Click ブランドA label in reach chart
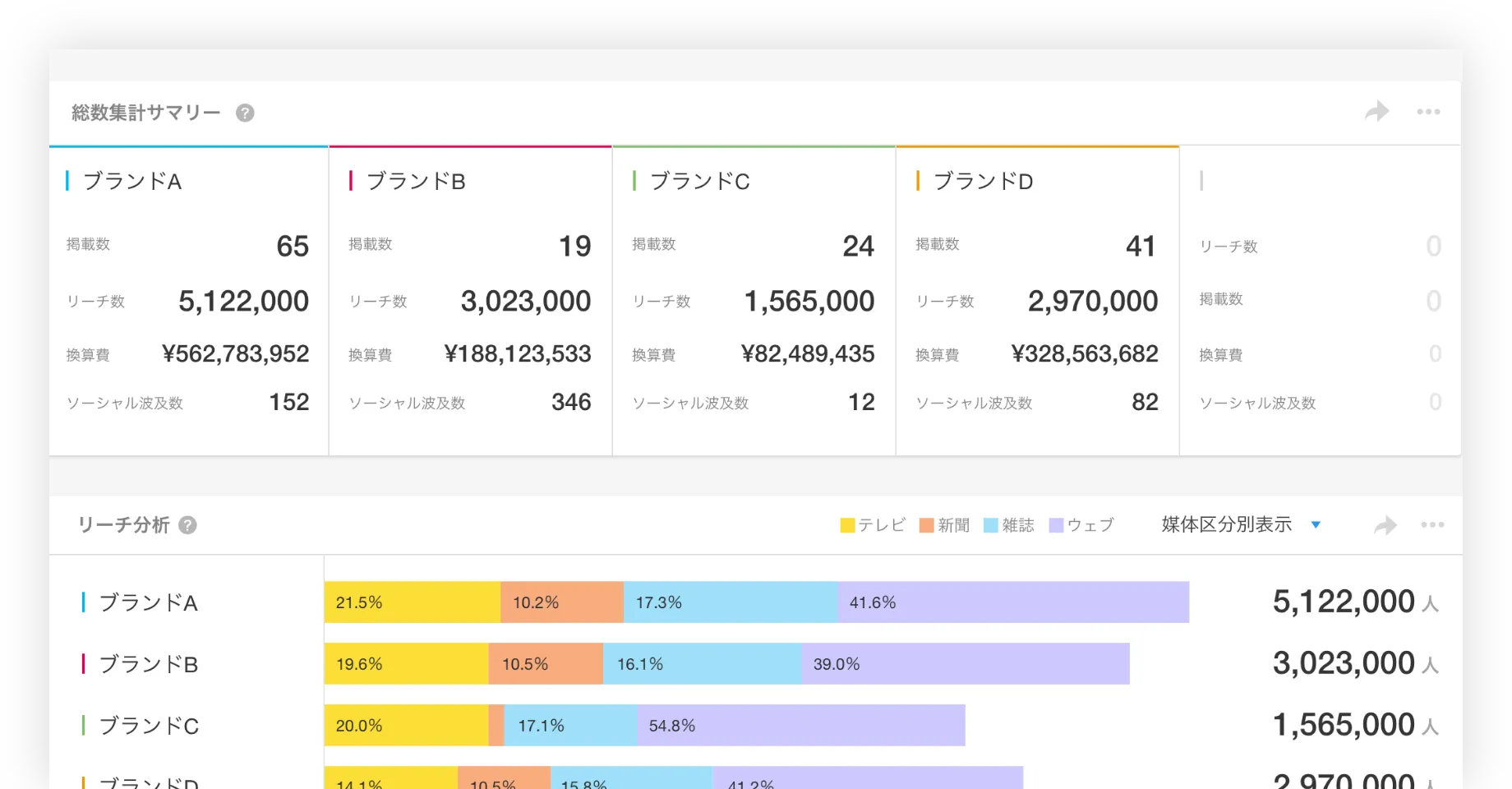 tap(148, 602)
